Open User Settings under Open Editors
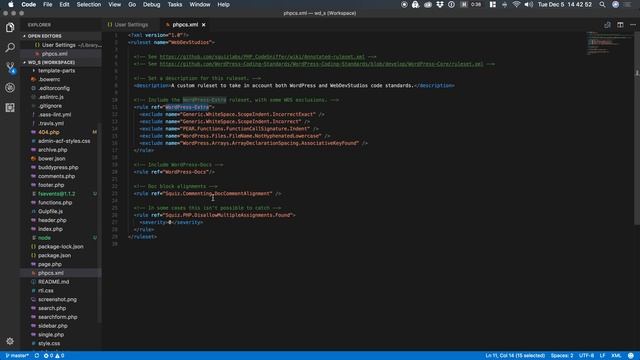This screenshot has width=640, height=360. (59, 45)
